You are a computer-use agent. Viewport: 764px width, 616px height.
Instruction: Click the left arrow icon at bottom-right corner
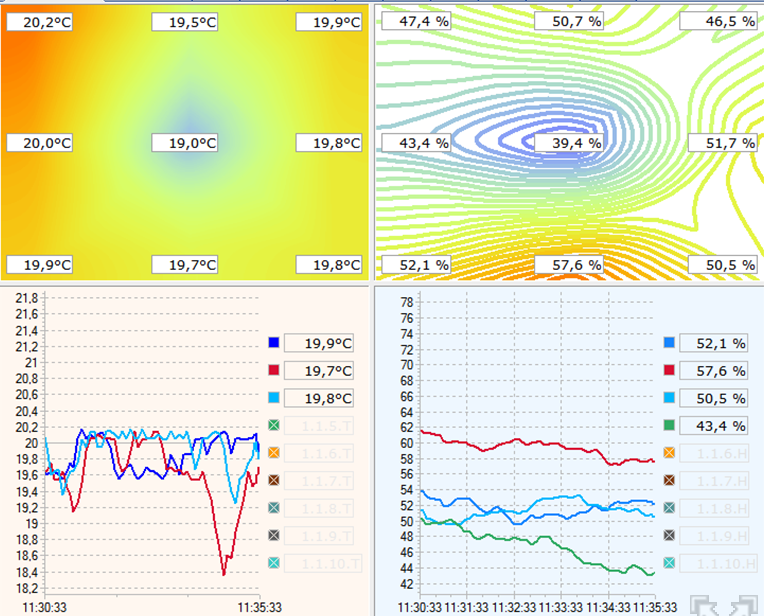[x=707, y=606]
